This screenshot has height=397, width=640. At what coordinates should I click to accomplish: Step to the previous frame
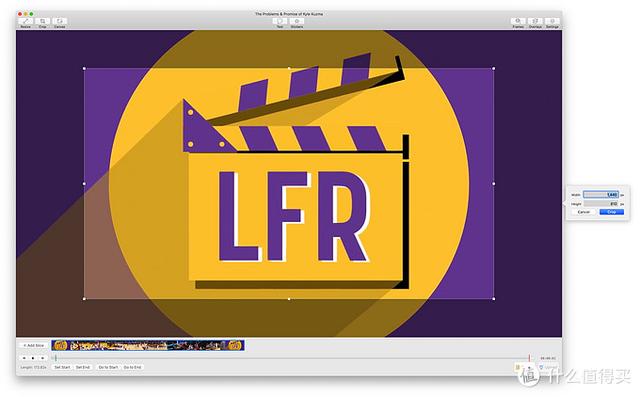click(x=24, y=358)
